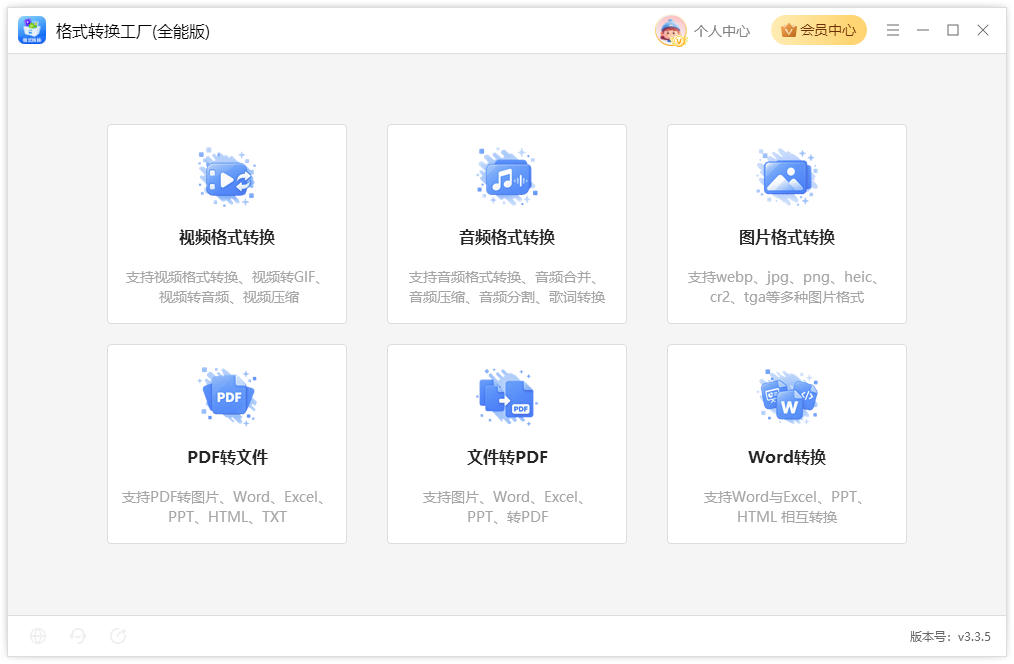Click the globe website icon
1014x664 pixels.
coord(38,636)
